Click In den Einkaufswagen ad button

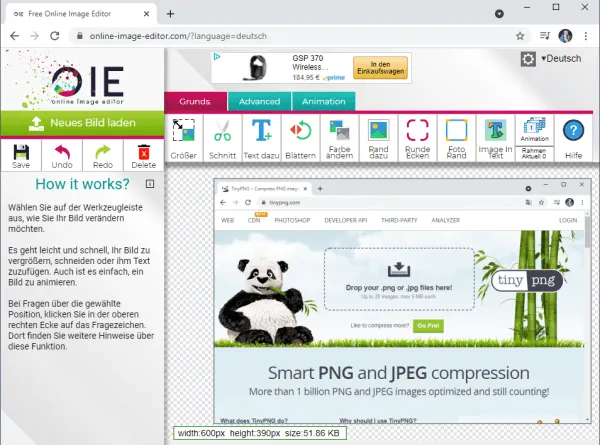pos(380,68)
